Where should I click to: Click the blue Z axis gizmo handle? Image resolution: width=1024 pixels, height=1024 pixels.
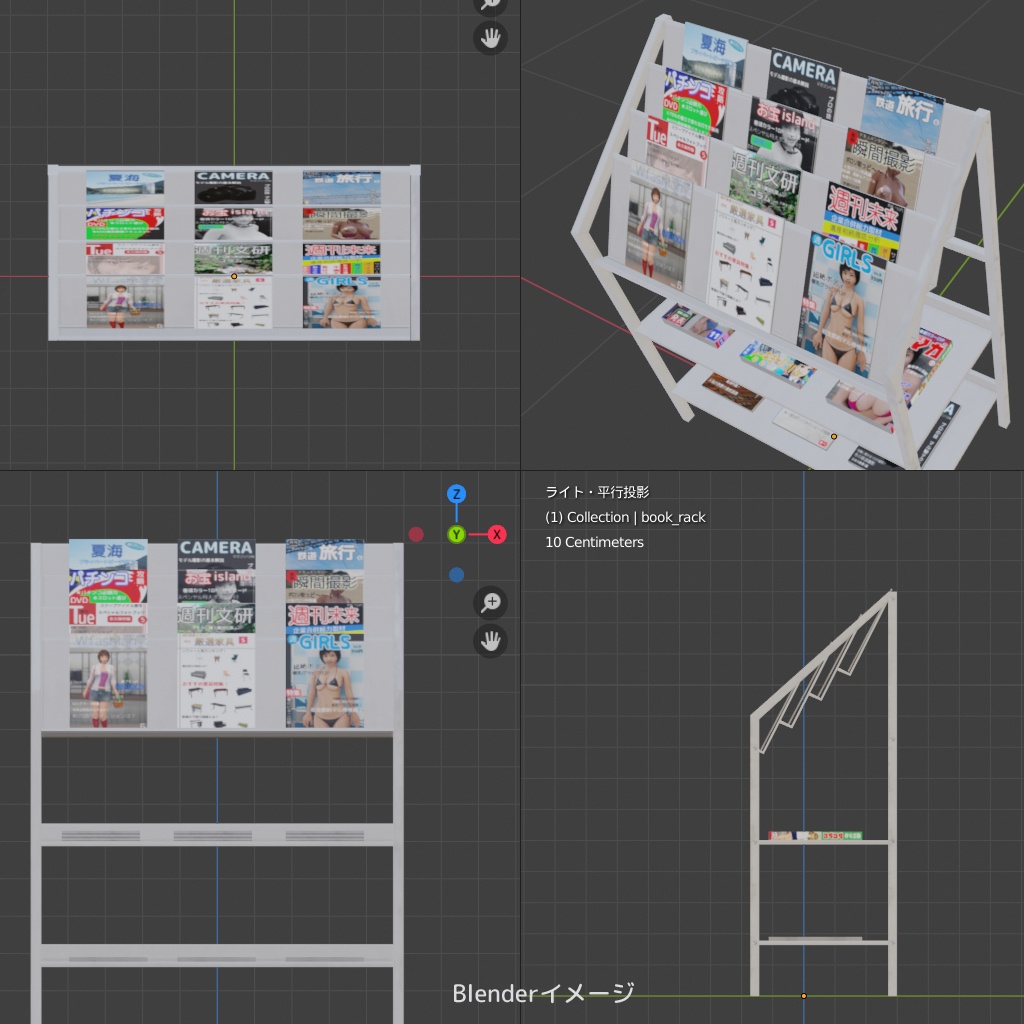click(456, 494)
